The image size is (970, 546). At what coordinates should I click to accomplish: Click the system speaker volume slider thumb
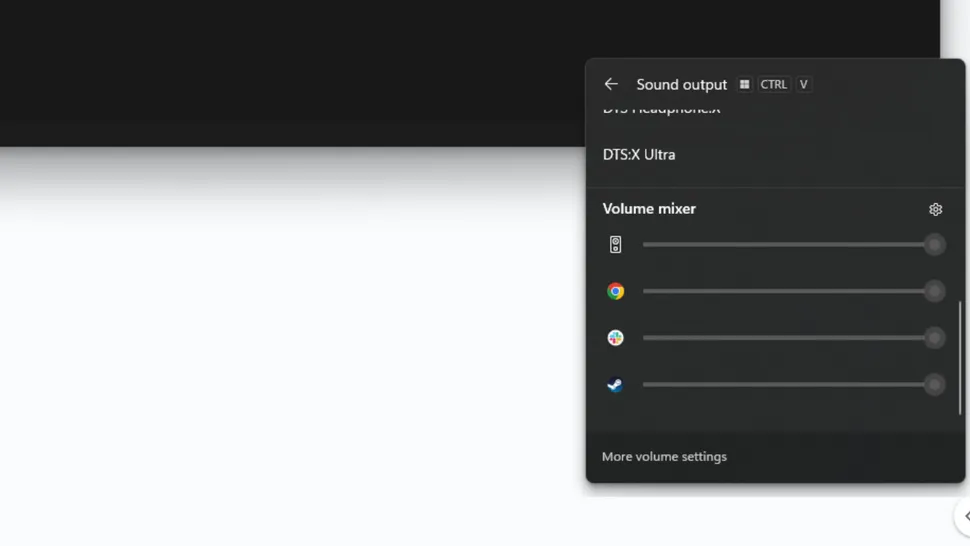click(934, 245)
